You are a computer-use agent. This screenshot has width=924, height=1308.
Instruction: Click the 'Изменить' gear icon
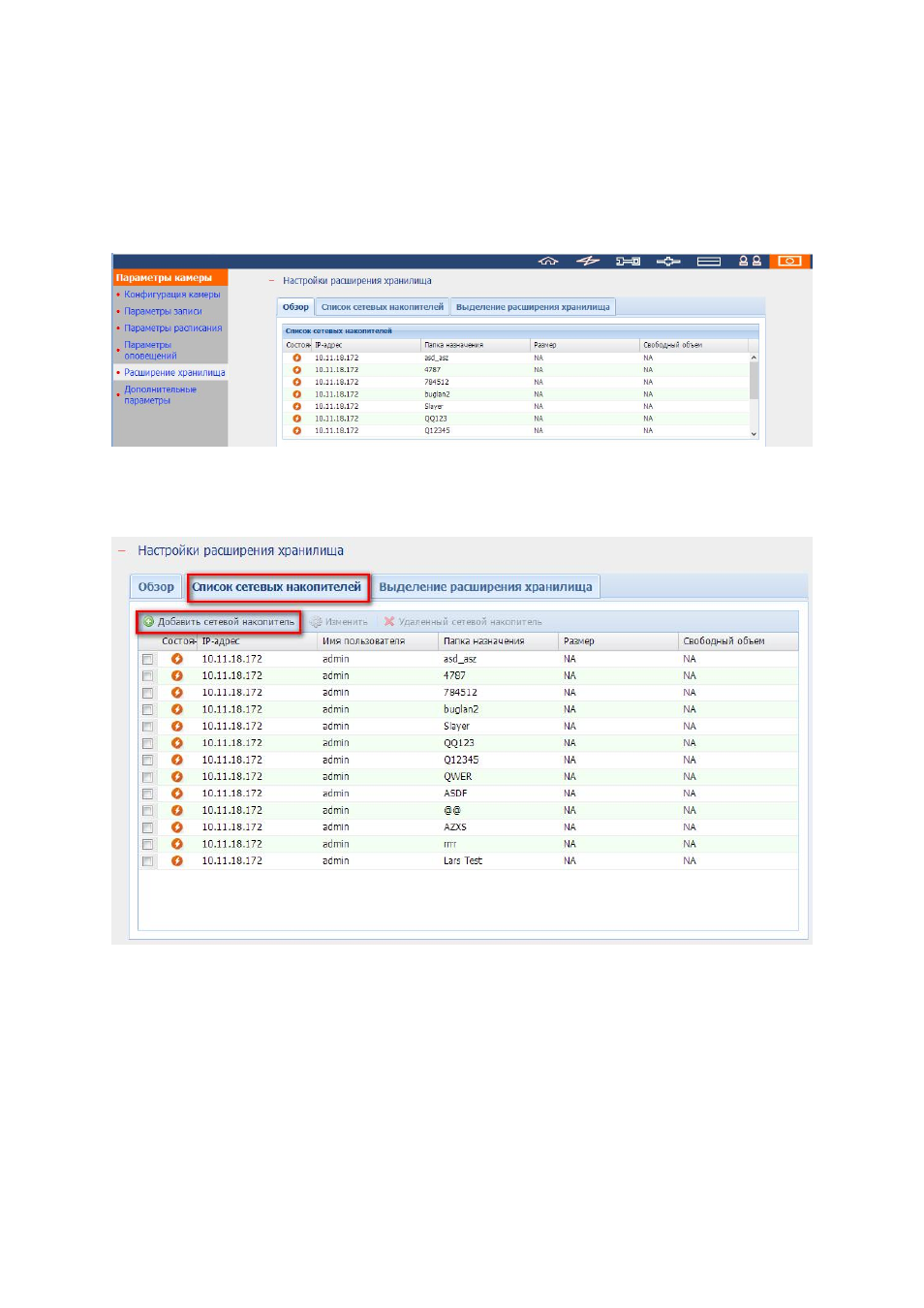pos(316,622)
